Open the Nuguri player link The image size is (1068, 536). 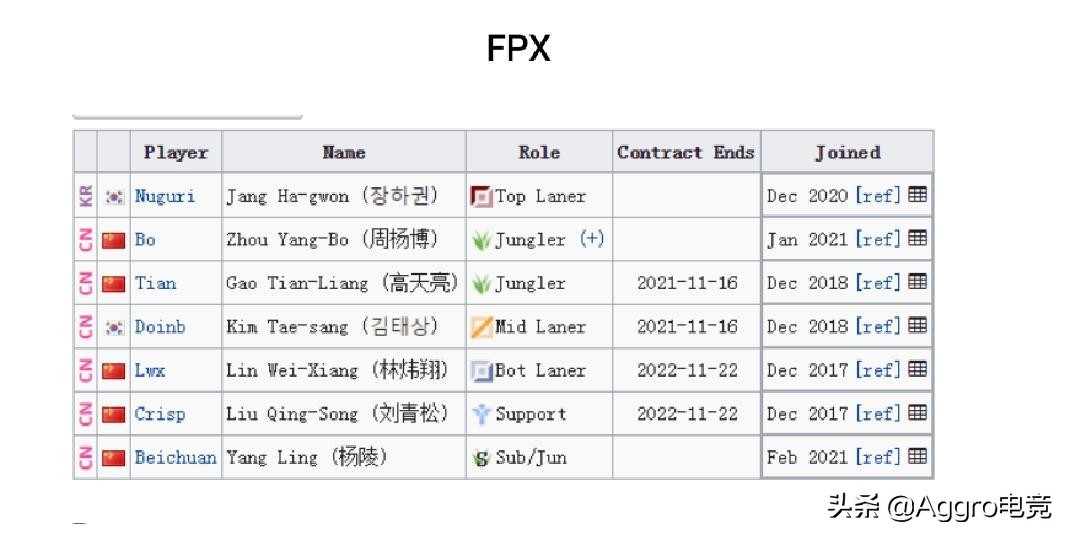[165, 196]
